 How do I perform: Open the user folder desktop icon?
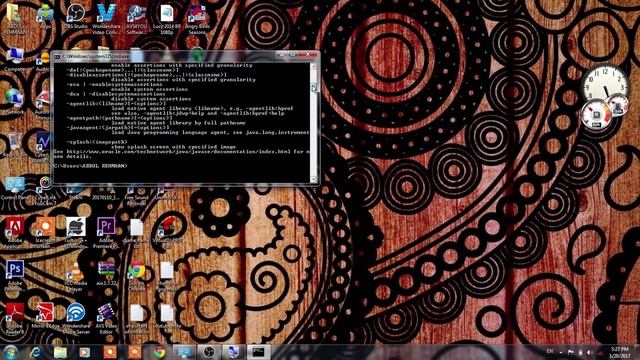point(15,18)
